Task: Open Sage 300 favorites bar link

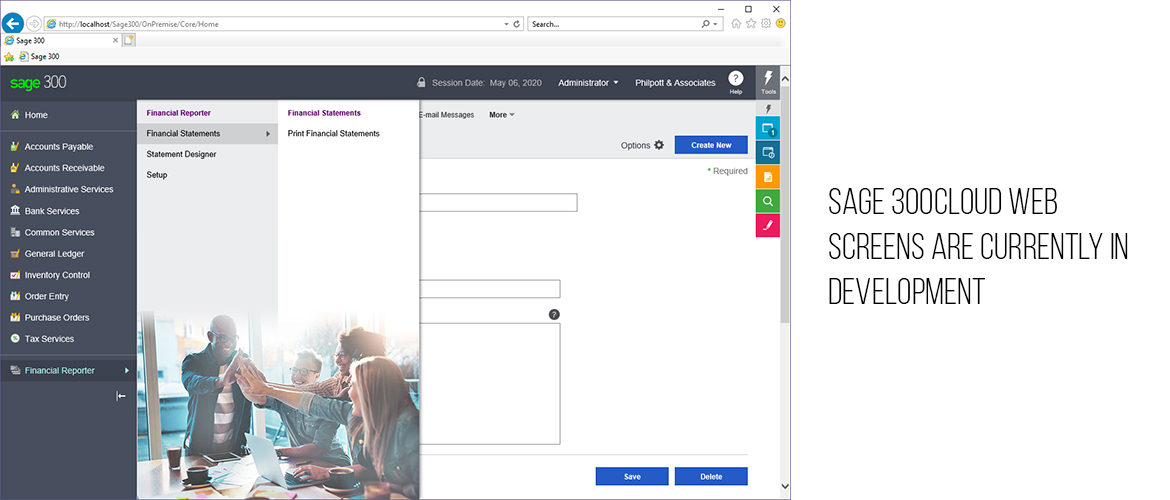Action: point(39,56)
